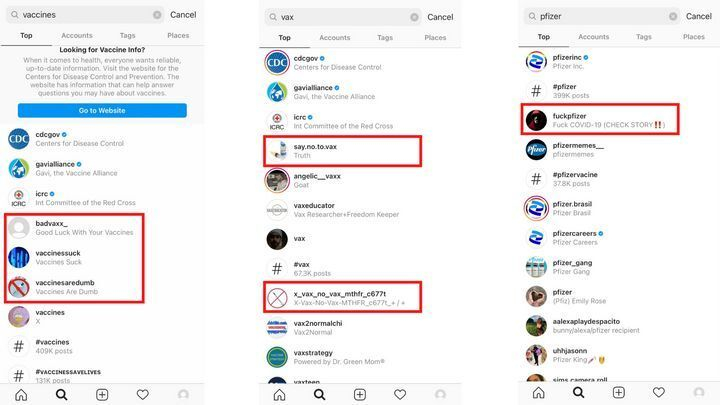720x405 pixels.
Task: Cancel the 'pfizer' search
Action: tap(698, 16)
